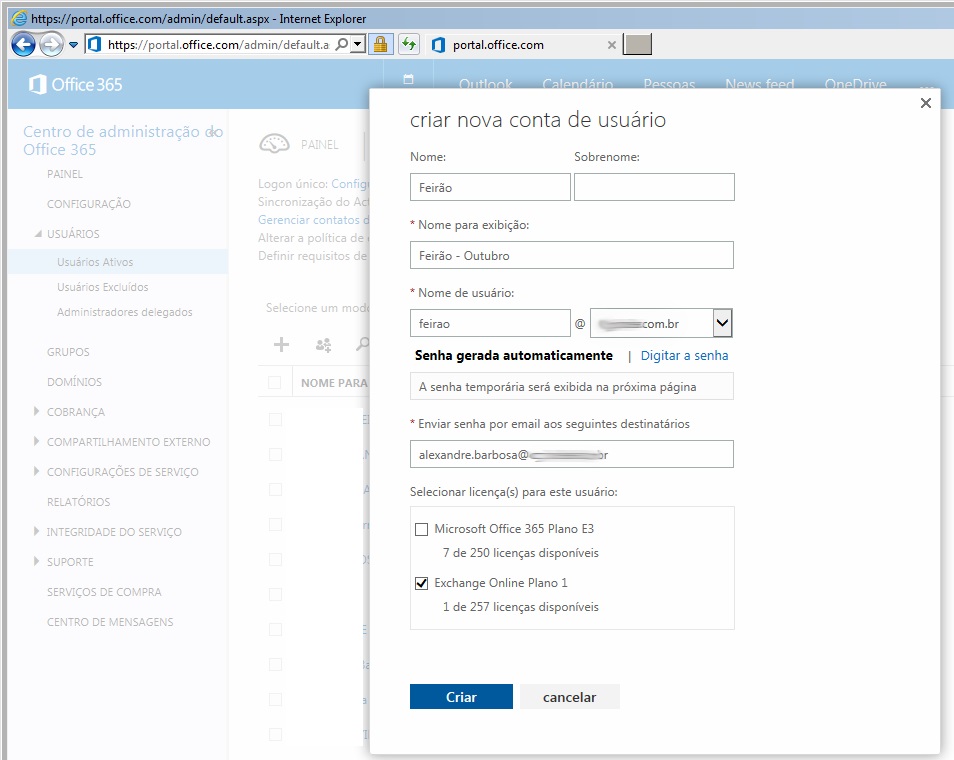Click the Office 365 logo

coord(75,85)
